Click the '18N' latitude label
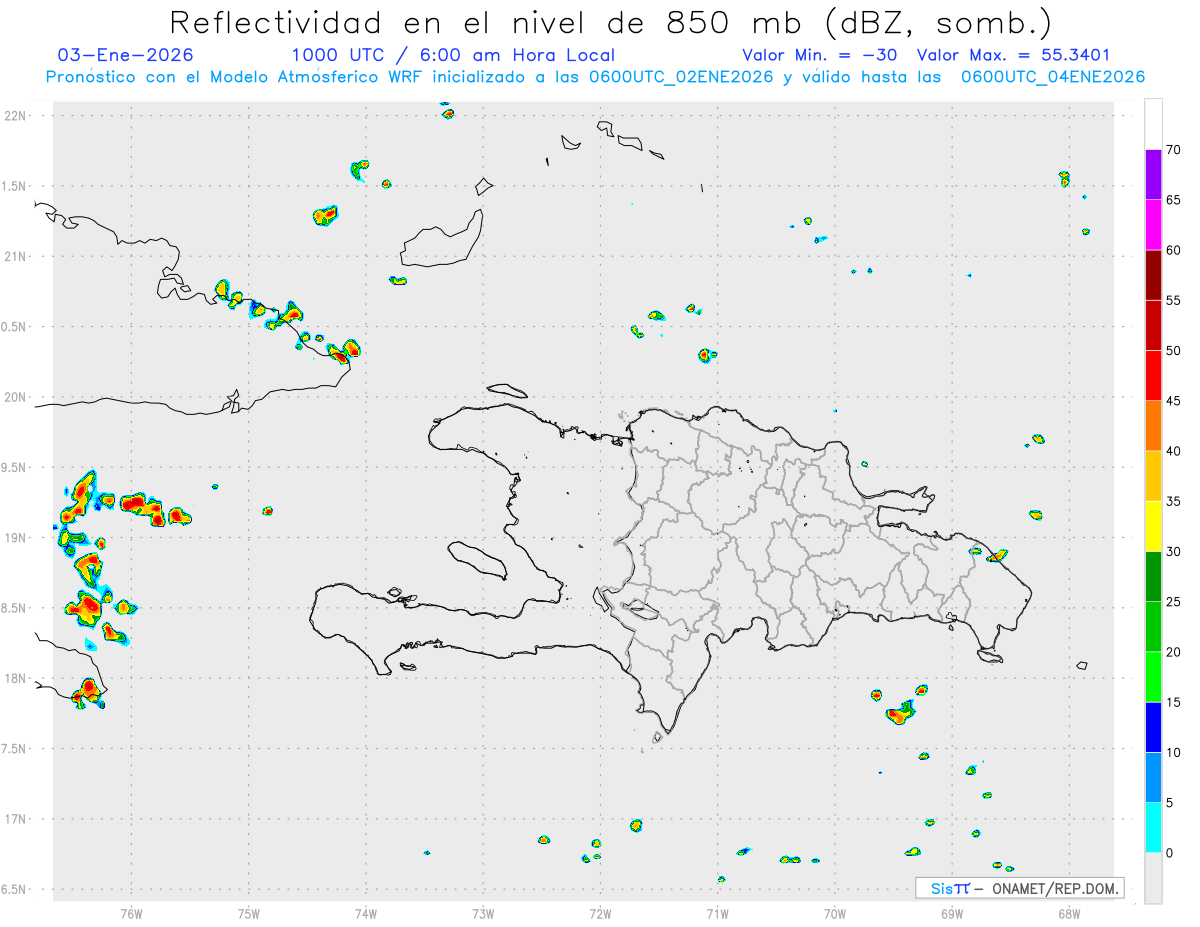The width and height of the screenshot is (1200, 927). (16, 679)
